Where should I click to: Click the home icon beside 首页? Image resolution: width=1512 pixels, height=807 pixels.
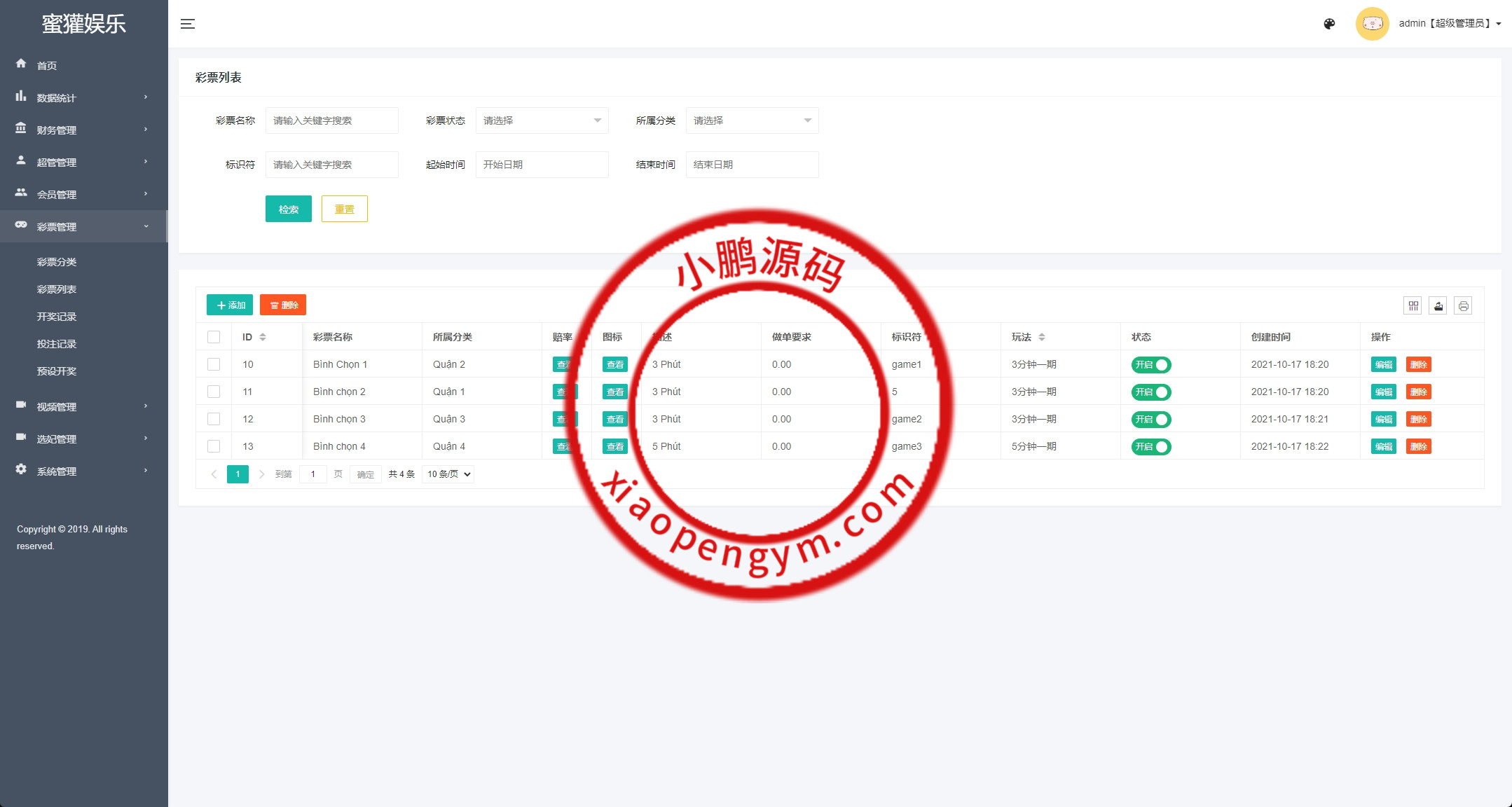[21, 64]
